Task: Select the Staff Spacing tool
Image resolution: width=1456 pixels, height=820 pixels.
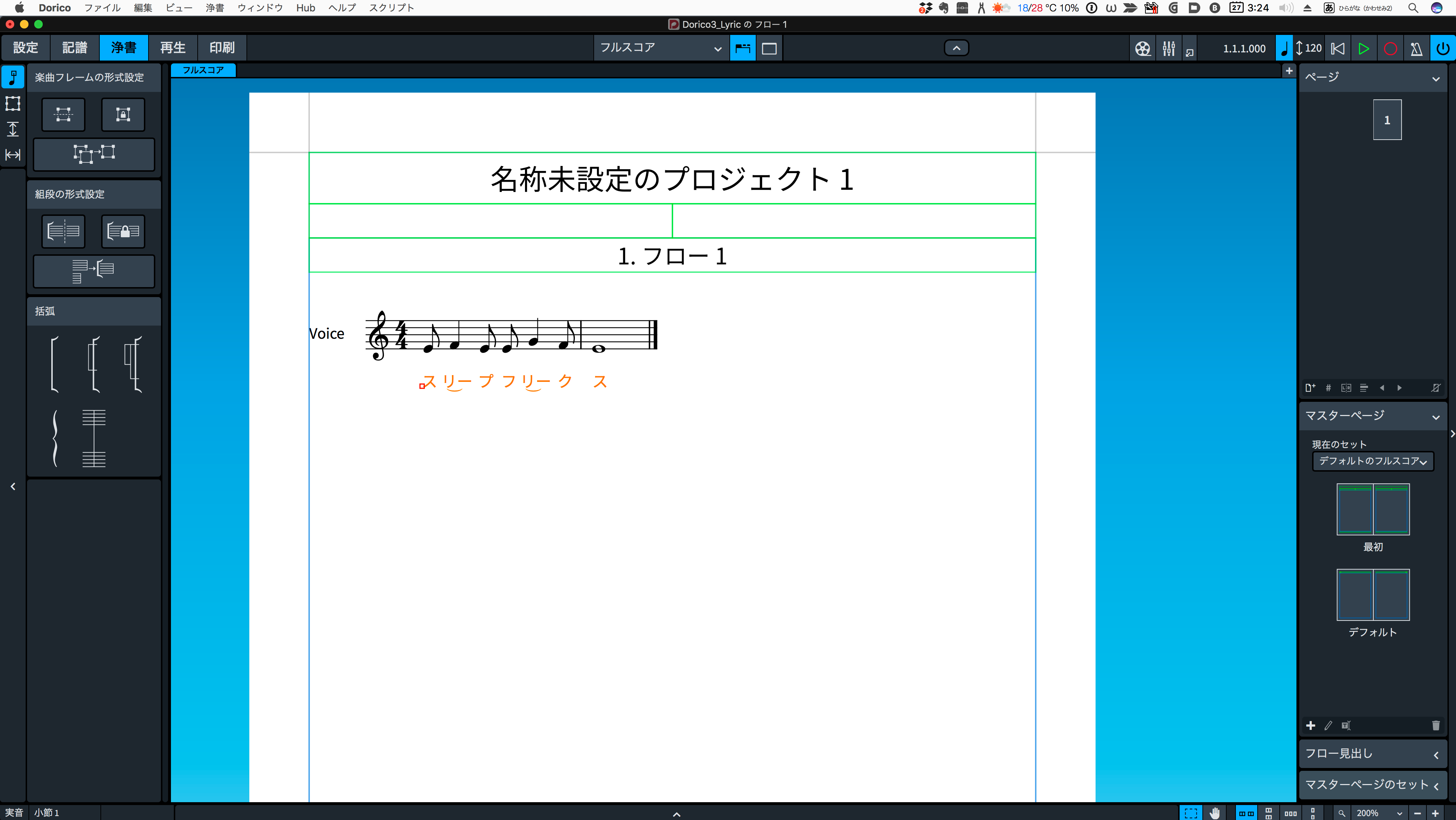Action: click(12, 129)
